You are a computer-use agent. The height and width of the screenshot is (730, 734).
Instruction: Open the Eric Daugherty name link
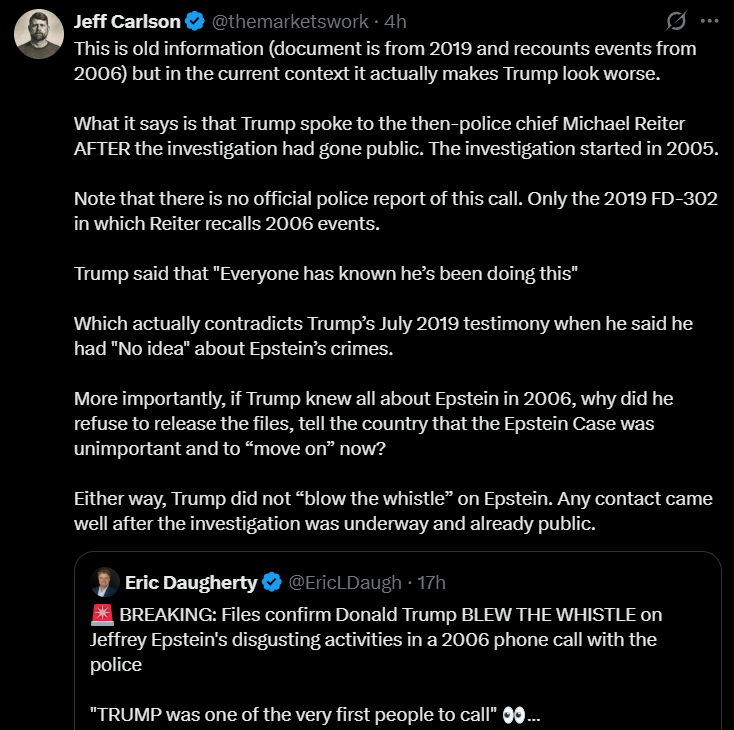click(x=191, y=583)
